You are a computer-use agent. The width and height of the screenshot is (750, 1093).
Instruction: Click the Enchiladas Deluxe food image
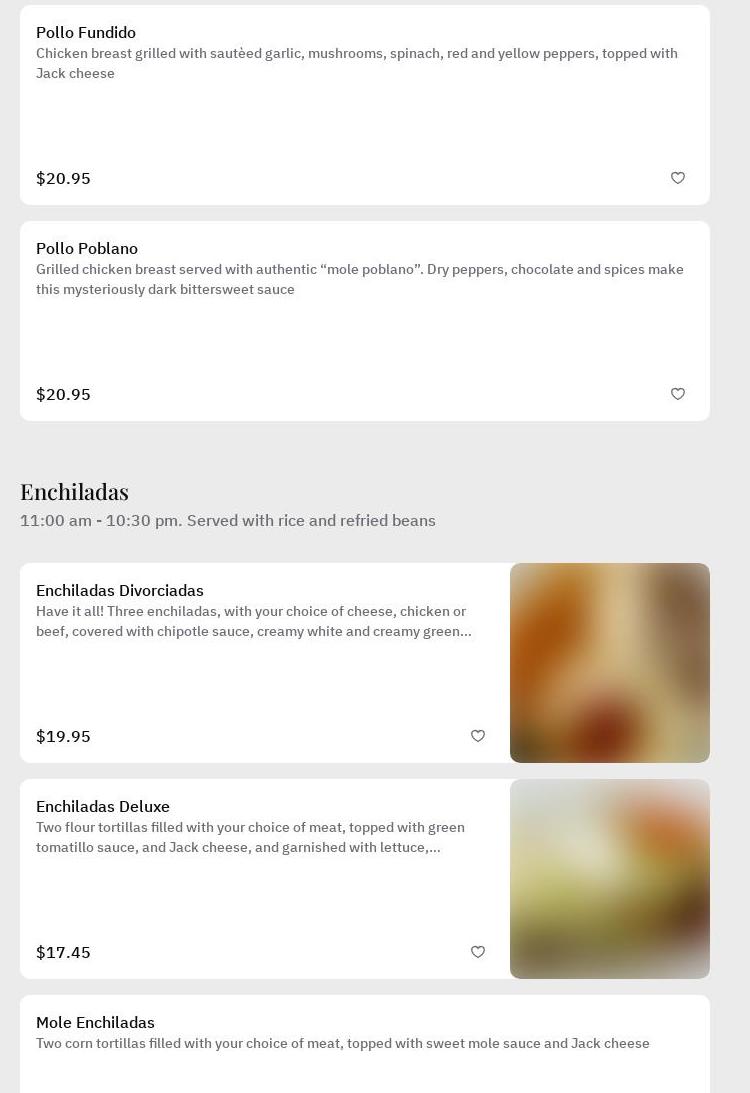tap(610, 879)
